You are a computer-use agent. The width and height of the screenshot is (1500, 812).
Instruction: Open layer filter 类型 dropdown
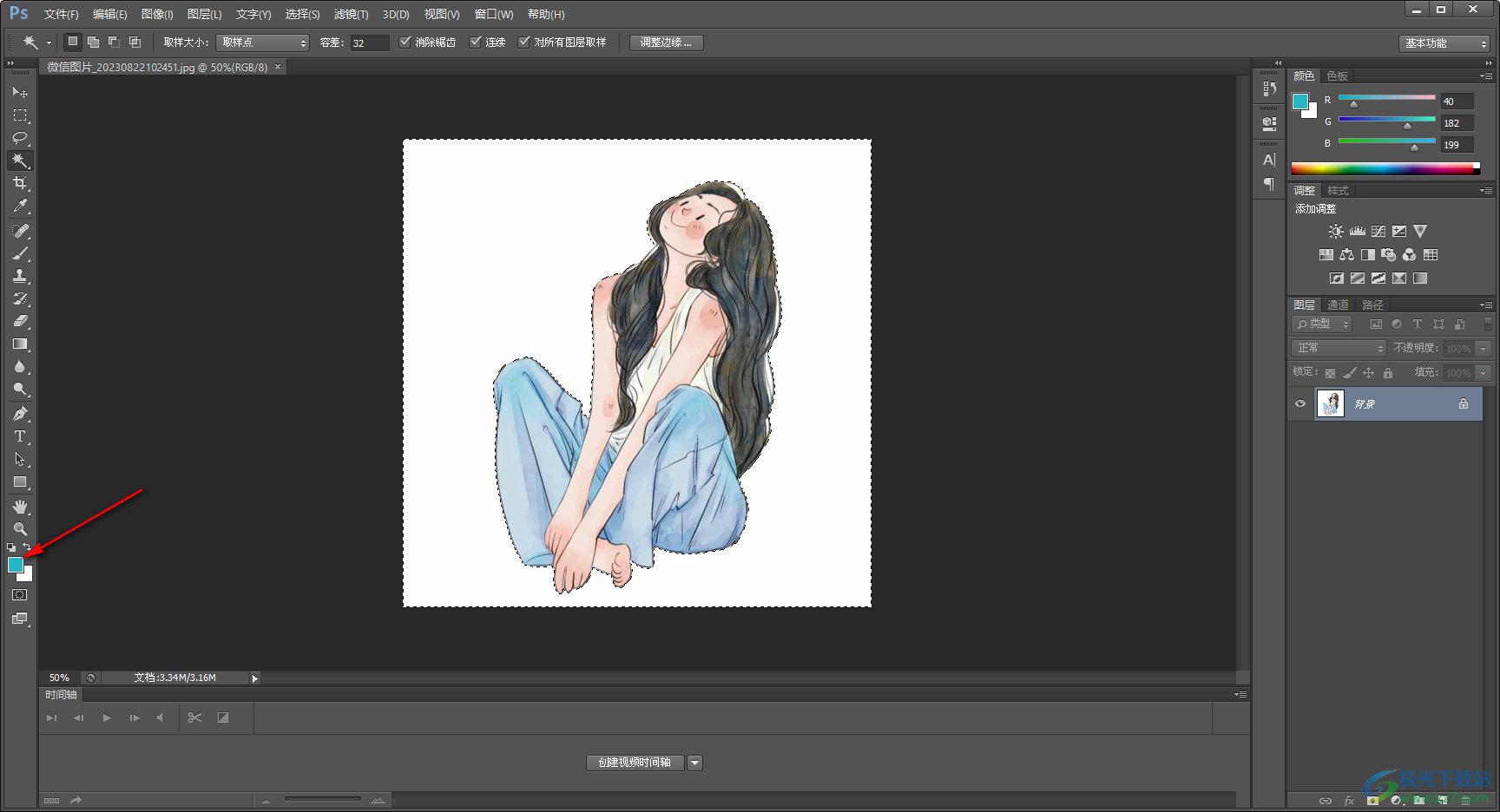1322,324
